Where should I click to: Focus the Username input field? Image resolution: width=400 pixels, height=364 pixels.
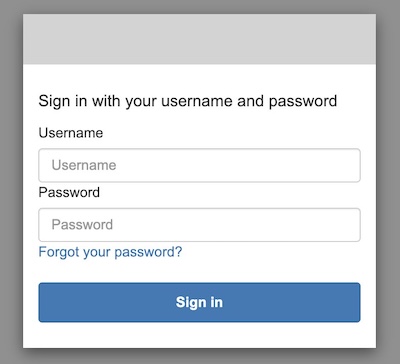[x=199, y=165]
